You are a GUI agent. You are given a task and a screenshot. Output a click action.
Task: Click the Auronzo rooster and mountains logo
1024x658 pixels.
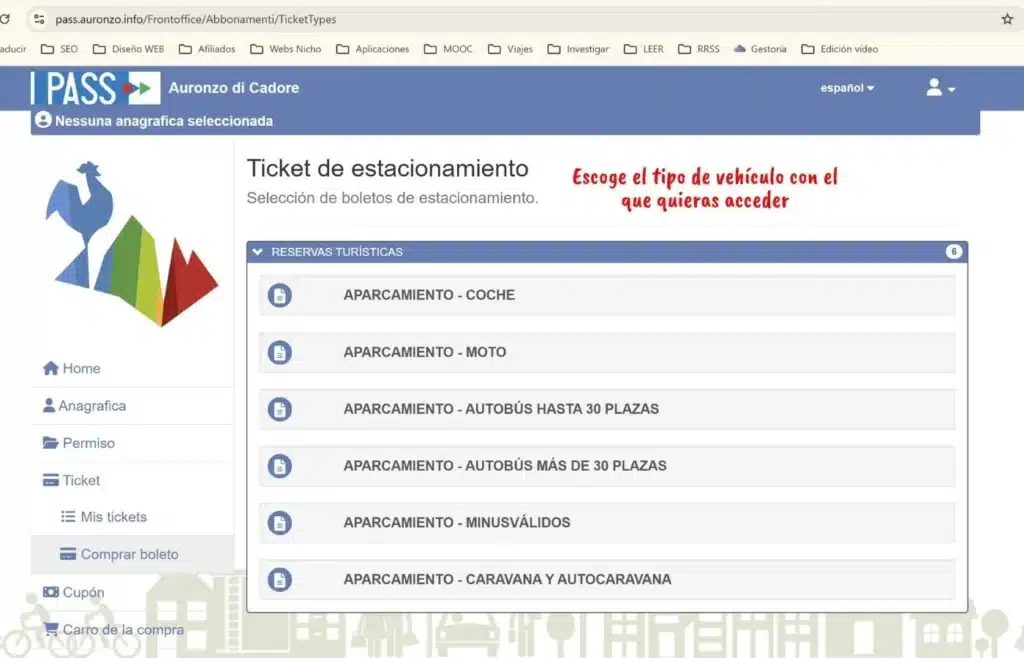(x=131, y=243)
